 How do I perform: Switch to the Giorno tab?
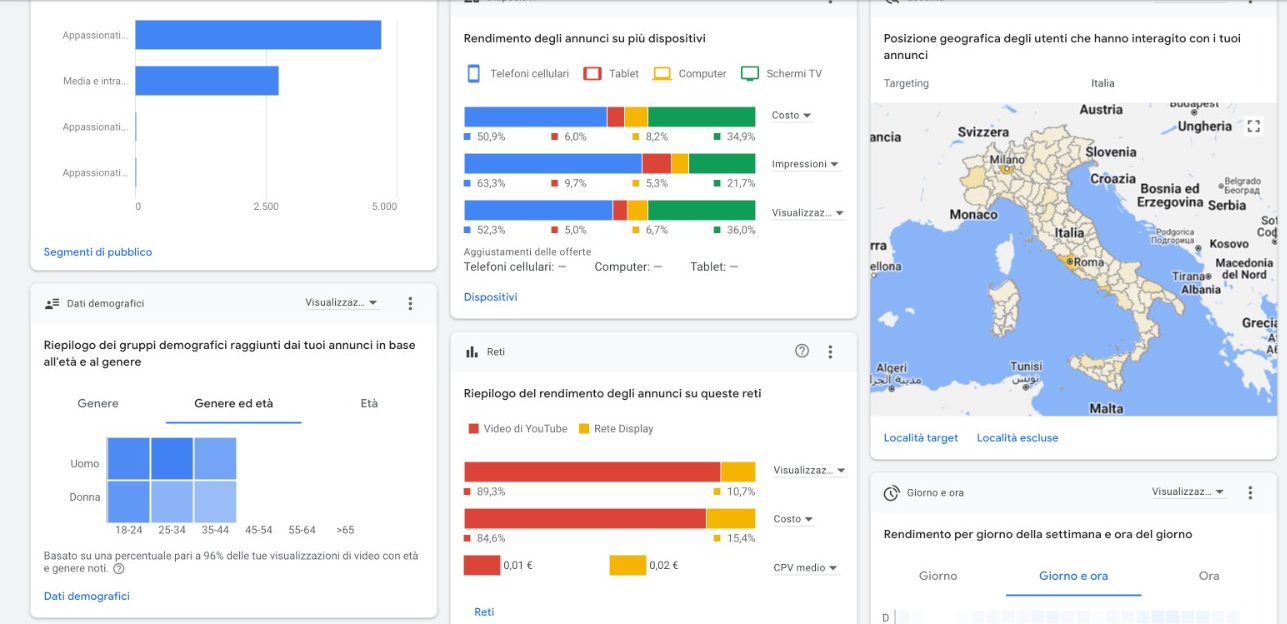[x=938, y=576]
